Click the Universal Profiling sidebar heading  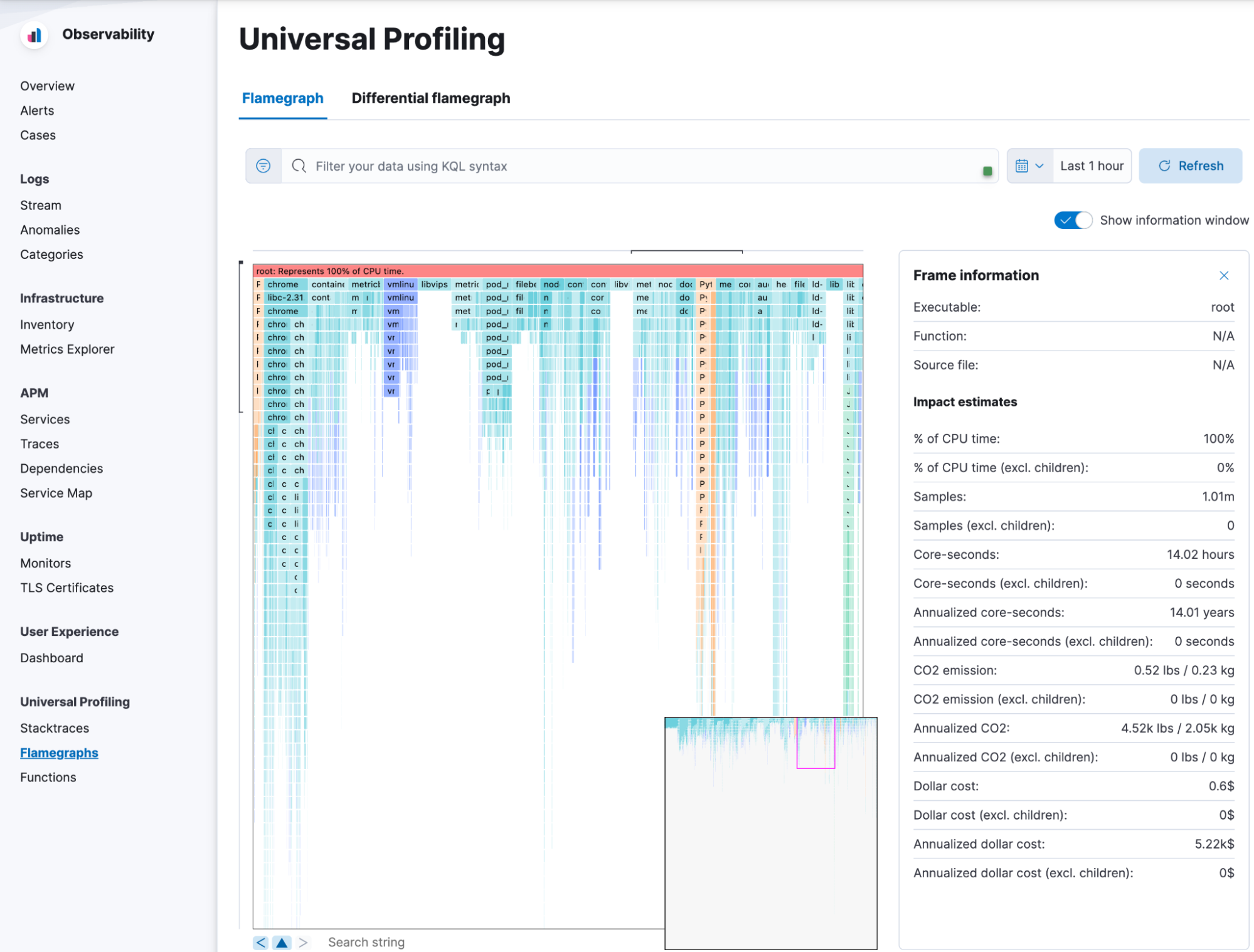click(75, 701)
